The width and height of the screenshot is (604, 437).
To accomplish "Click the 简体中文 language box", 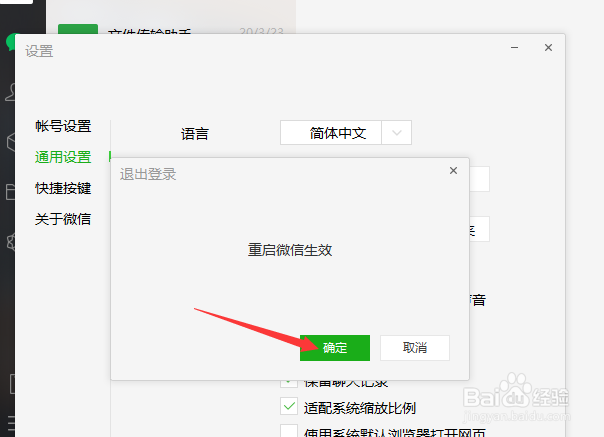I will pos(331,133).
